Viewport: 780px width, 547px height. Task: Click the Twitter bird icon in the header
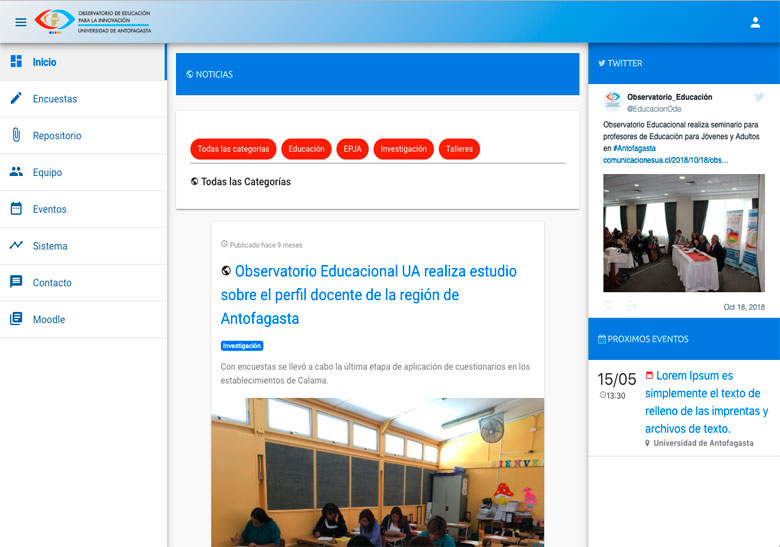point(602,63)
